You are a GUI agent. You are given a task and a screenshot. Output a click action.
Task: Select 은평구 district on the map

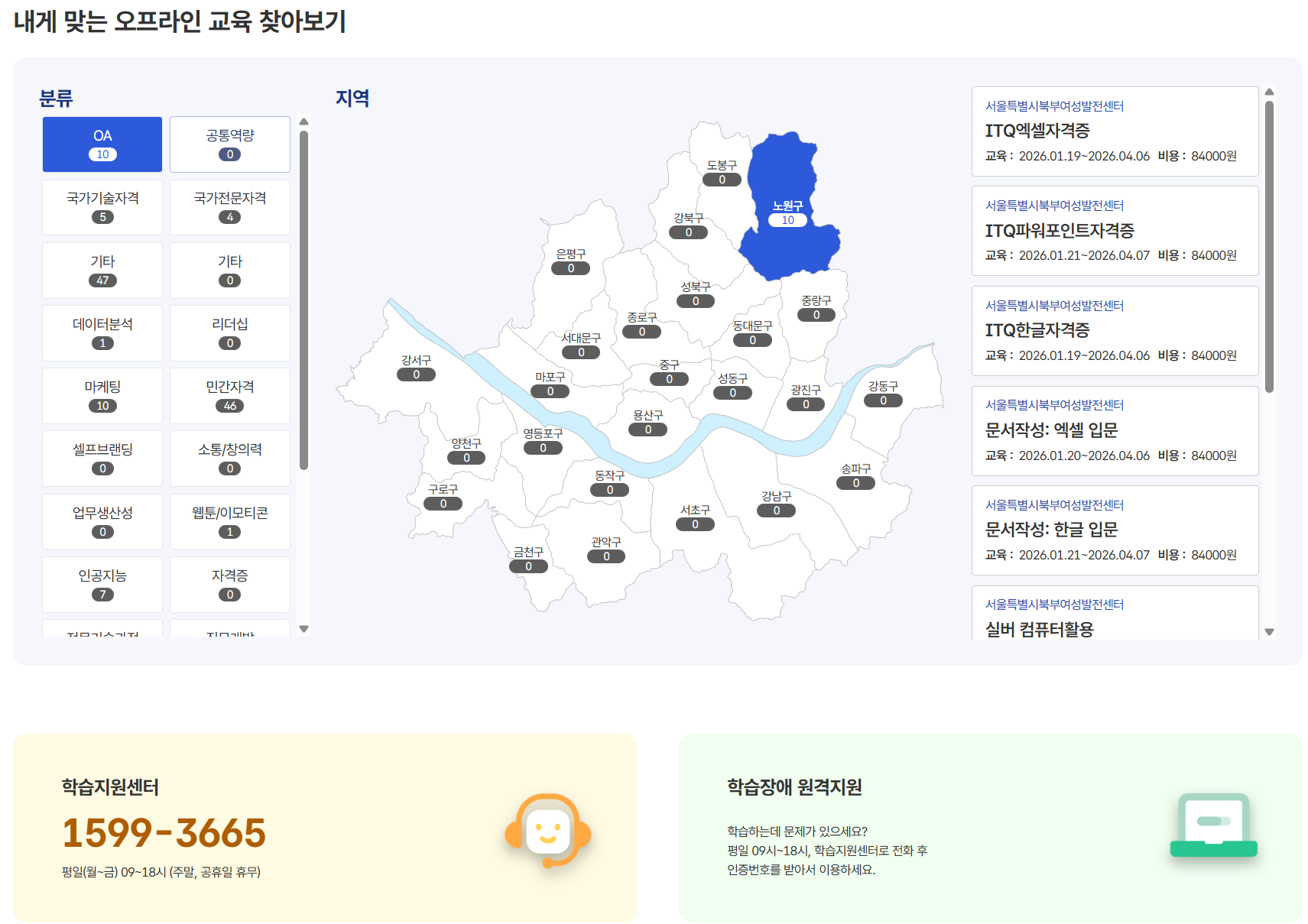(x=570, y=261)
